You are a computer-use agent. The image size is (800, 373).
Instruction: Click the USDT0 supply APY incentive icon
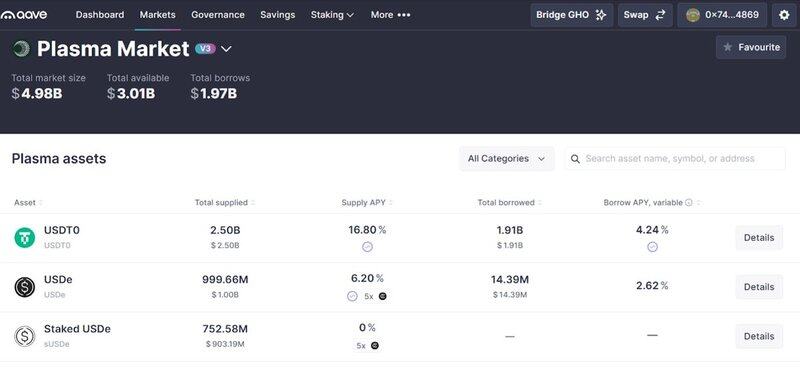click(367, 246)
